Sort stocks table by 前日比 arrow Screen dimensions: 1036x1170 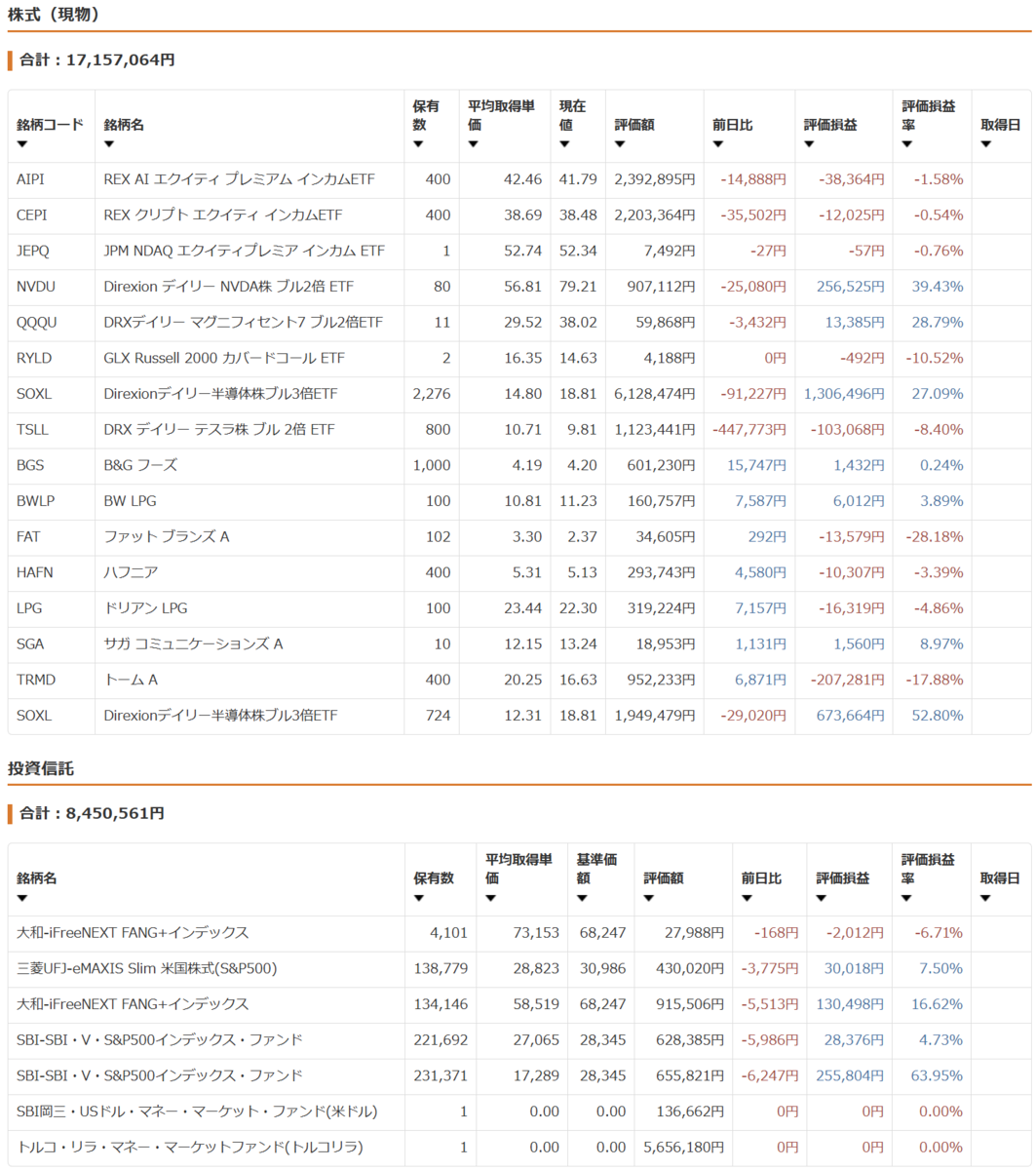[x=718, y=145]
